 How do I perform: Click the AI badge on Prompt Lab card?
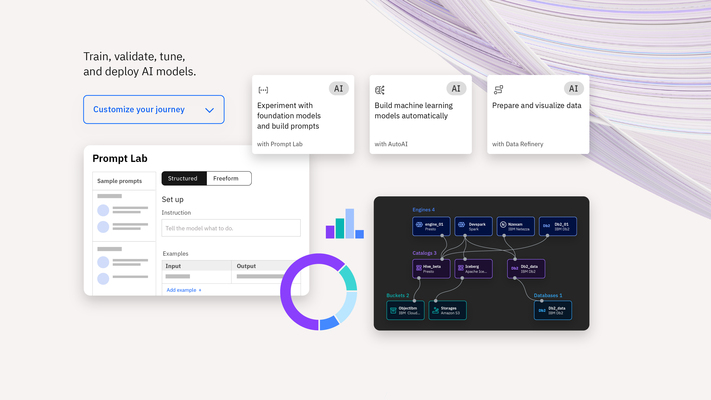coord(339,88)
